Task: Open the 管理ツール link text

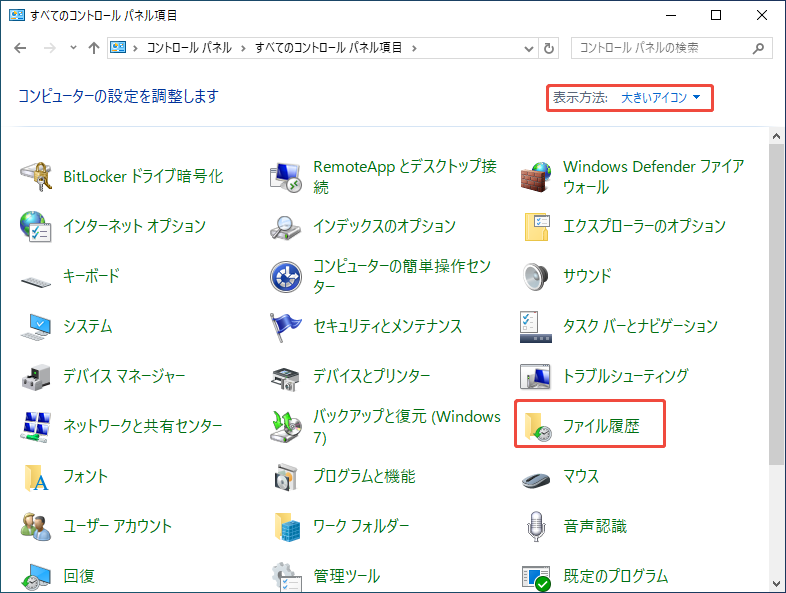Action: coord(346,576)
